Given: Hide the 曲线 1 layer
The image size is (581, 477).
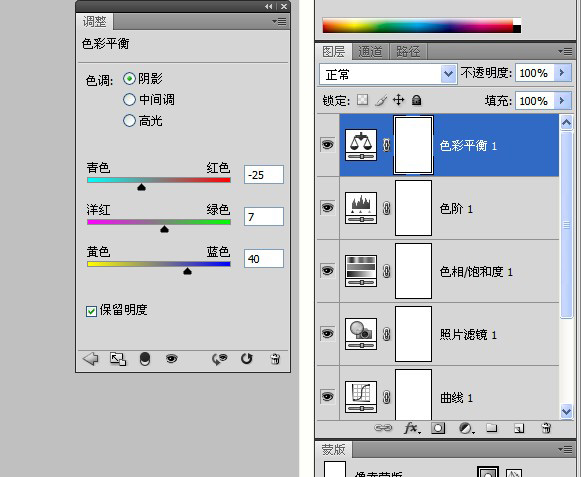Looking at the screenshot, I should [x=328, y=396].
